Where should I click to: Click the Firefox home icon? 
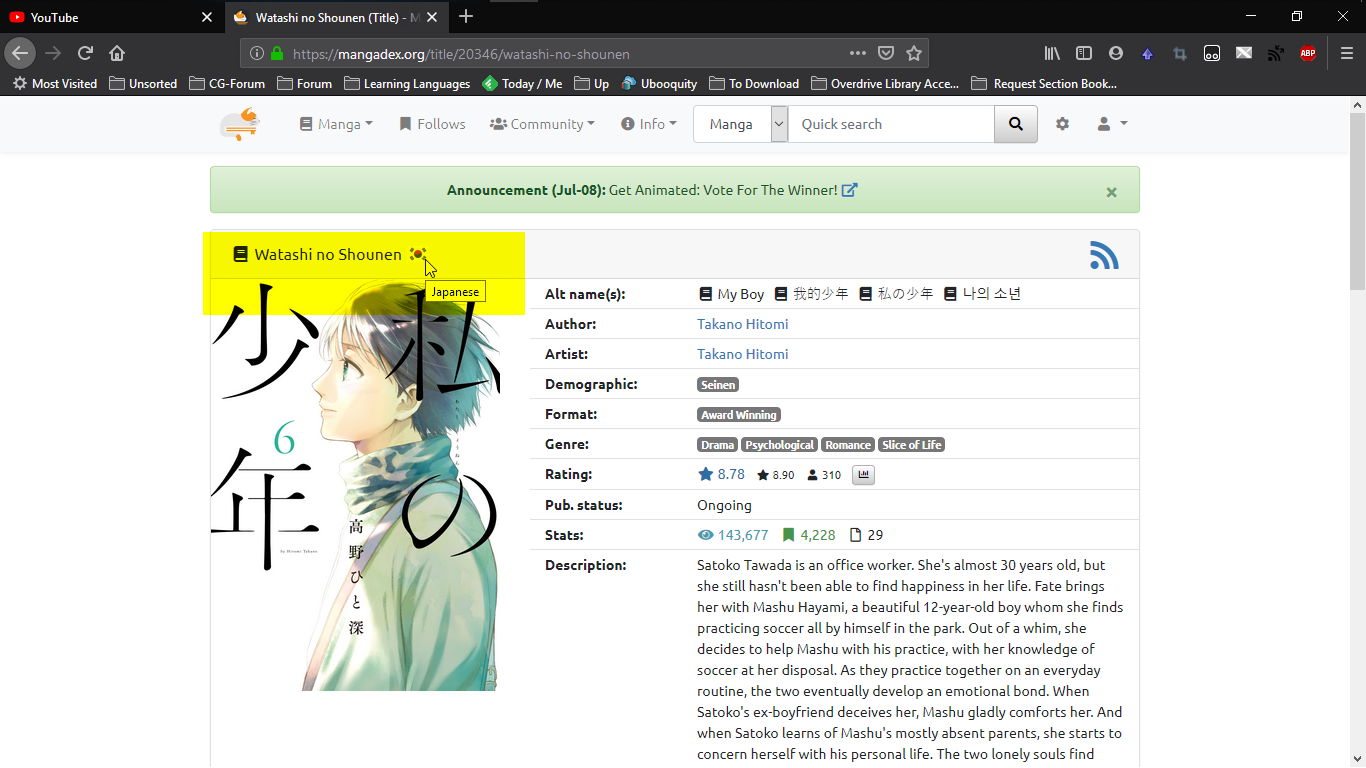[117, 54]
